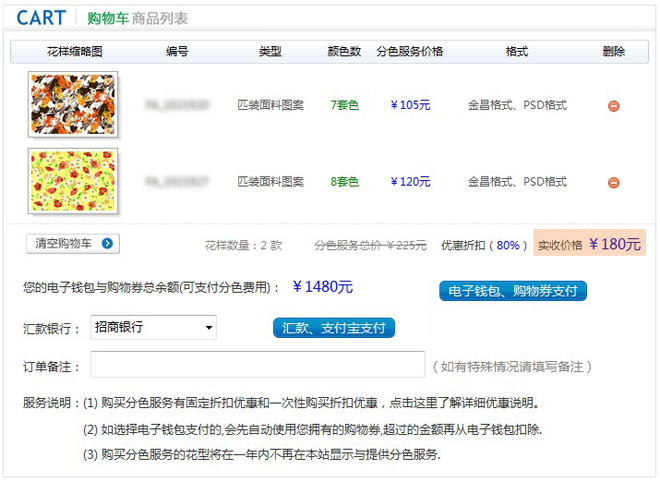Screen dimensions: 660x482
Task: Click the ¥1480元 wallet balance amount
Action: point(323,287)
